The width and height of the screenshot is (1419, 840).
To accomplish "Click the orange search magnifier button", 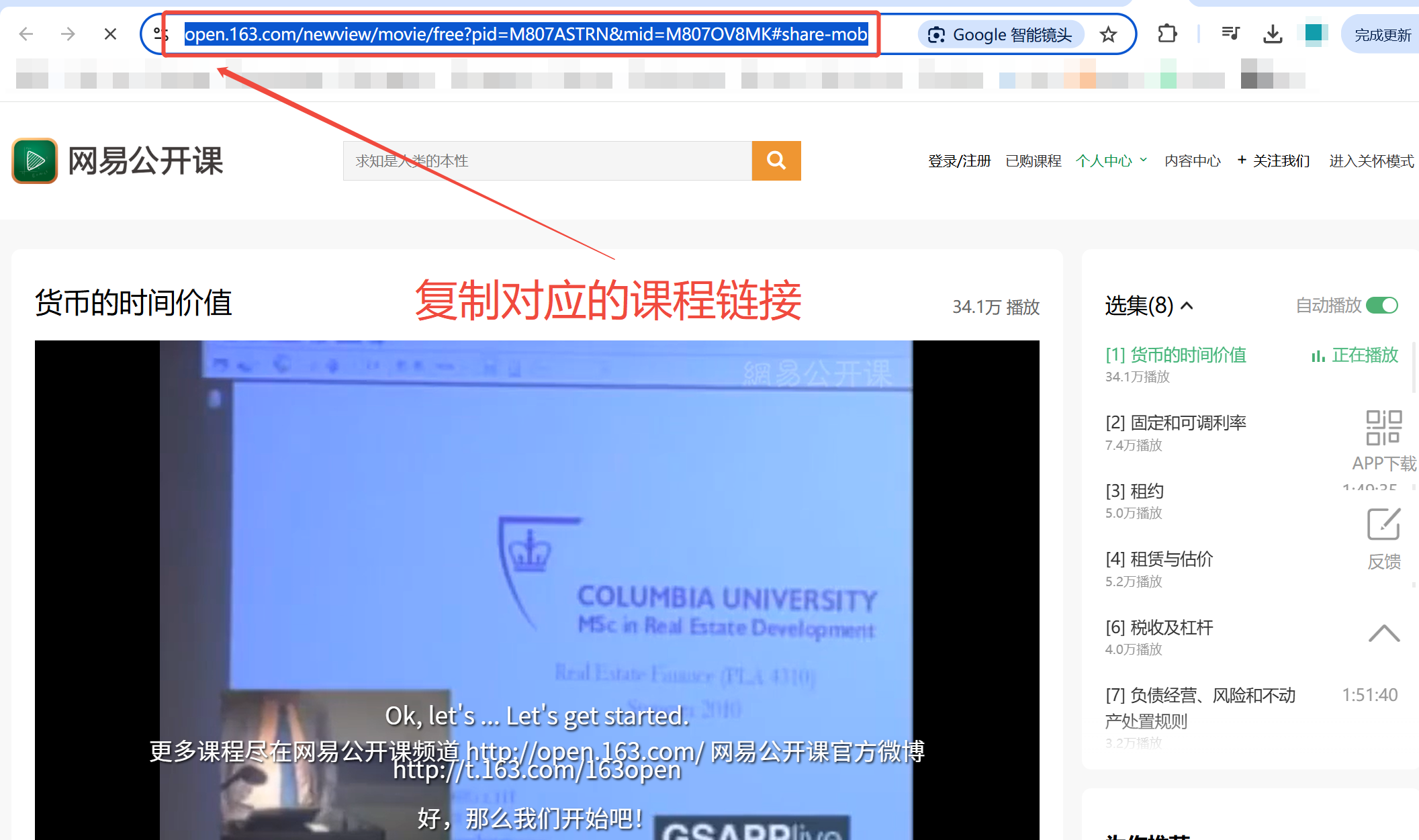I will pyautogui.click(x=776, y=160).
